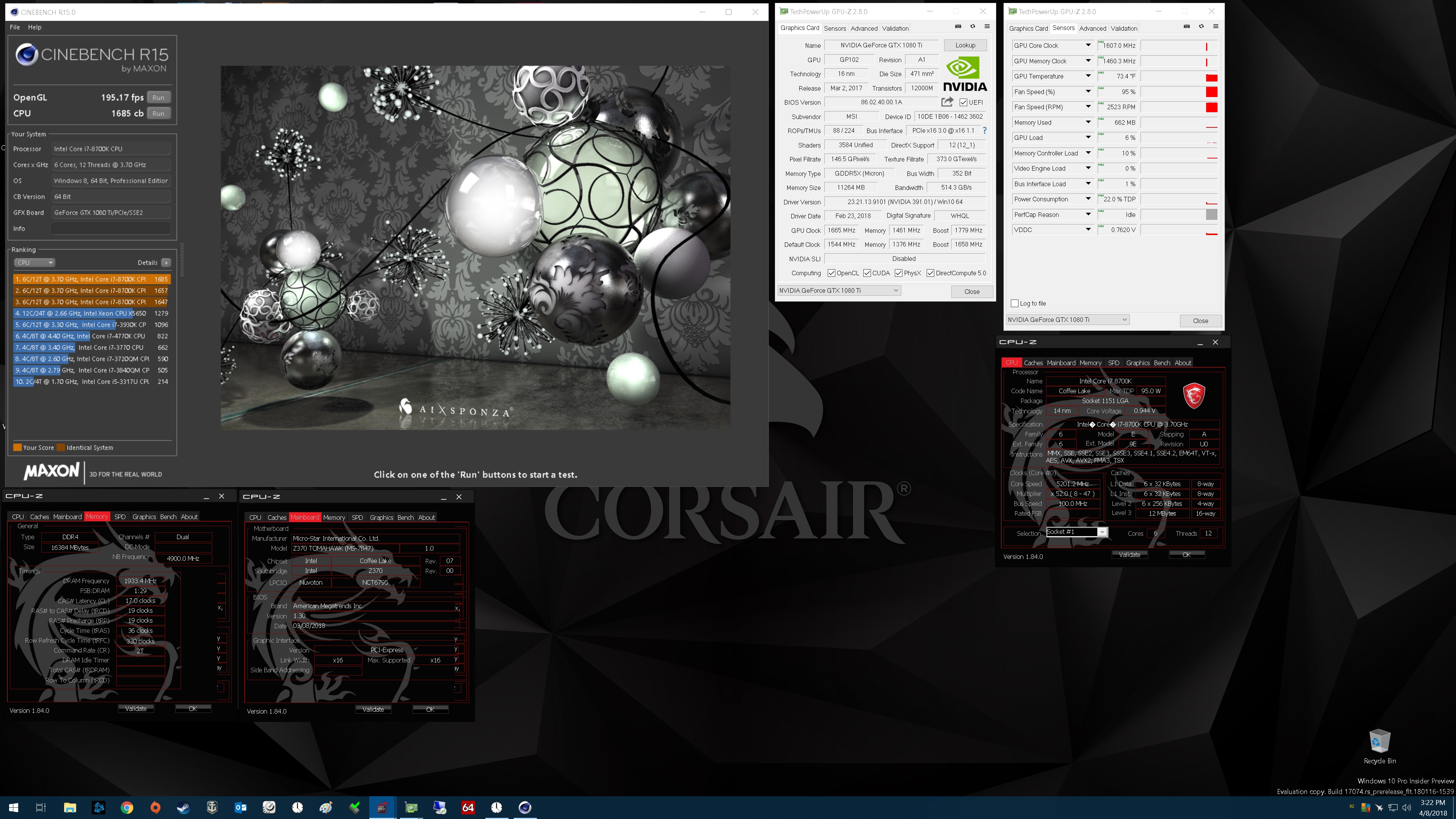This screenshot has width=1456, height=819.
Task: Open World of Warships taskbar icon
Action: [x=212, y=807]
